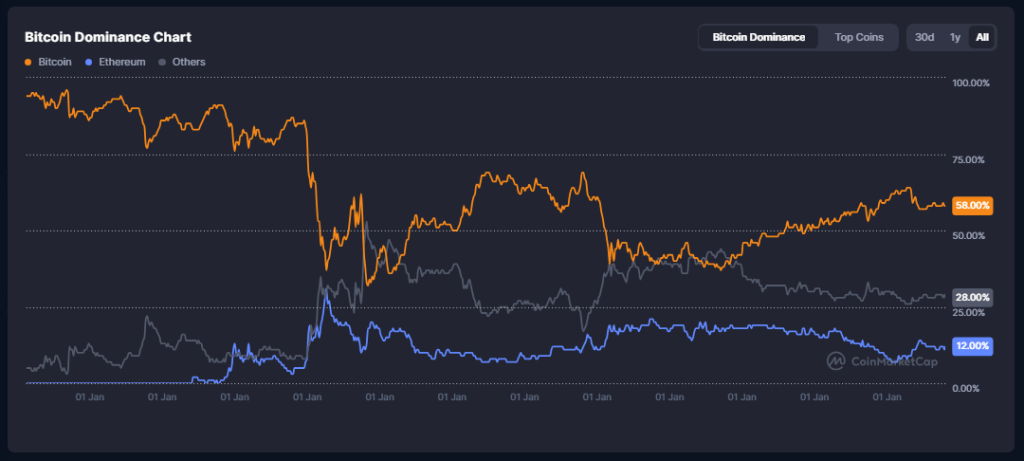1024x461 pixels.
Task: Click the gray Others legend dot
Action: coord(165,62)
